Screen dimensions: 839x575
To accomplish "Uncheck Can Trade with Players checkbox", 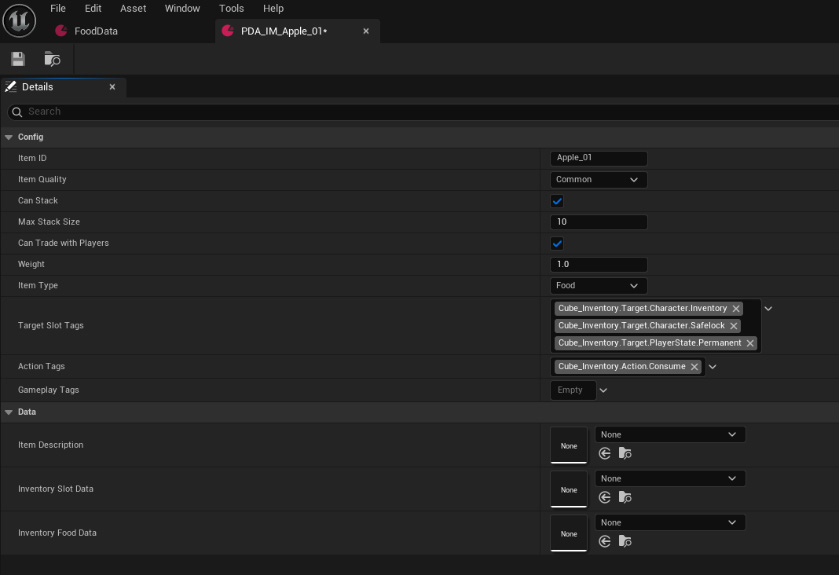I will pyautogui.click(x=557, y=243).
